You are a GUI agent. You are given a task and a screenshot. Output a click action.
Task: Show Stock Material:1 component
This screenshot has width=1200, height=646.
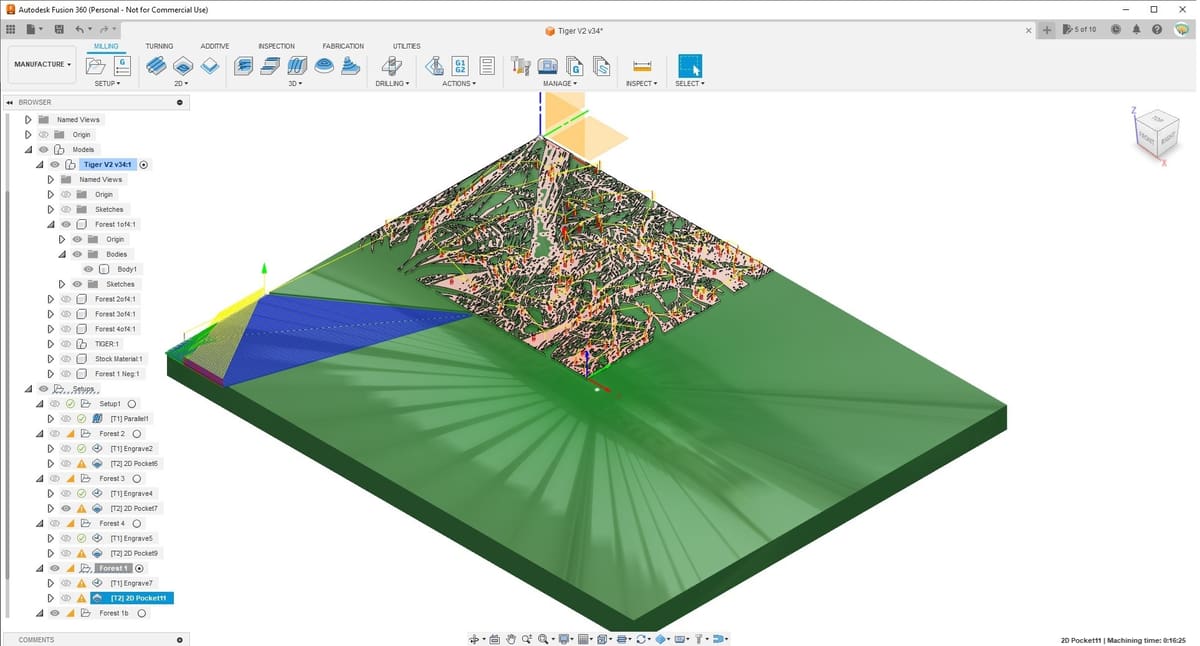pyautogui.click(x=66, y=359)
